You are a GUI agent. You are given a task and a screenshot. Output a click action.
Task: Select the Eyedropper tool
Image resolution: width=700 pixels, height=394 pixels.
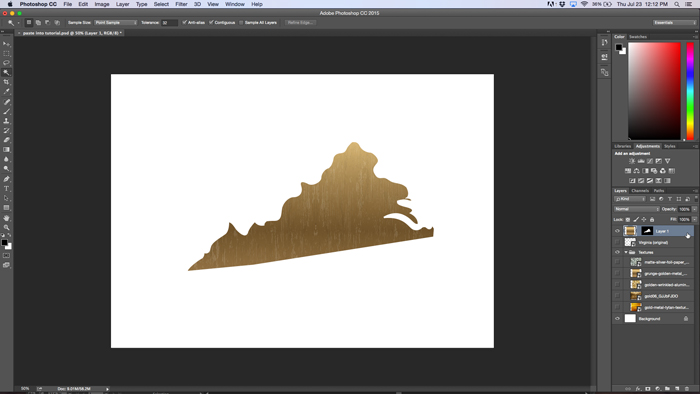pyautogui.click(x=6, y=91)
